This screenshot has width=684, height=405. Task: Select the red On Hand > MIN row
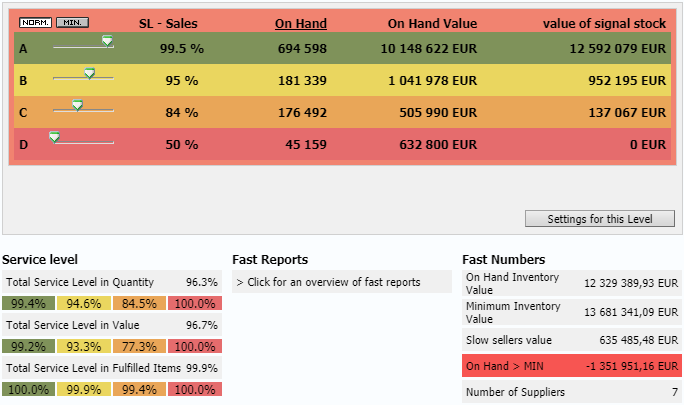(x=572, y=366)
